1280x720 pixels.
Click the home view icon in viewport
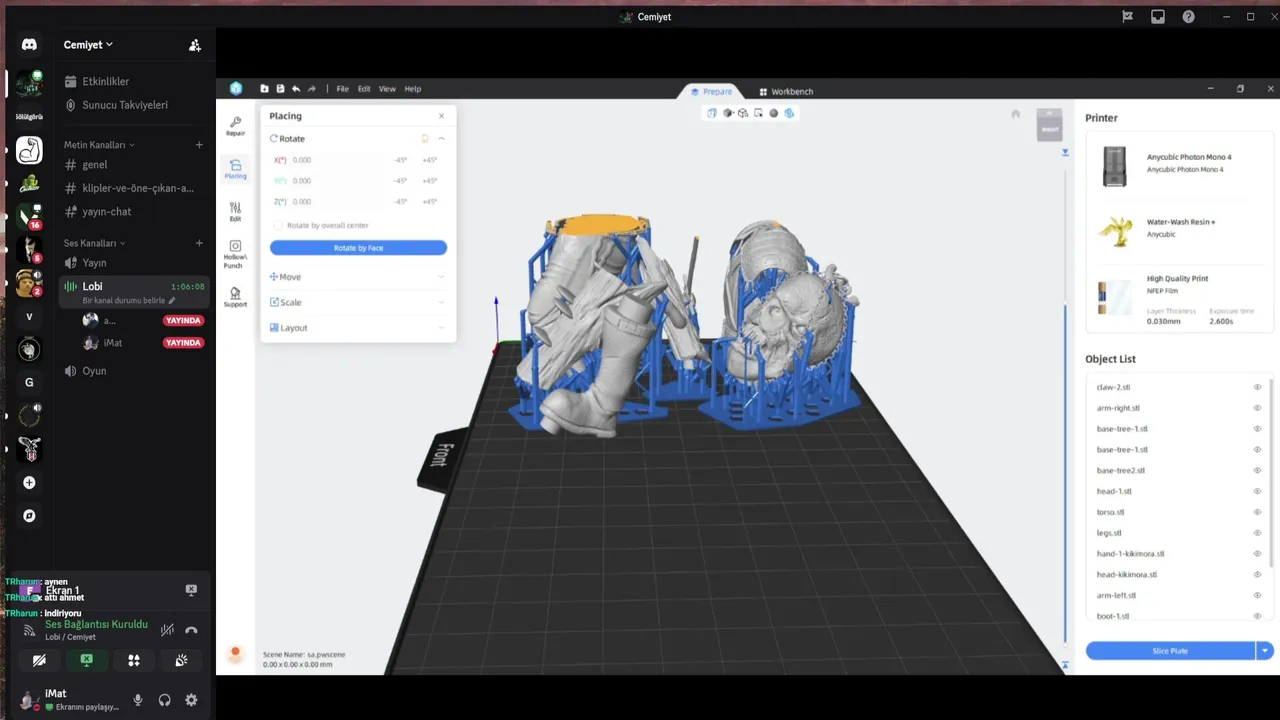pos(1016,114)
